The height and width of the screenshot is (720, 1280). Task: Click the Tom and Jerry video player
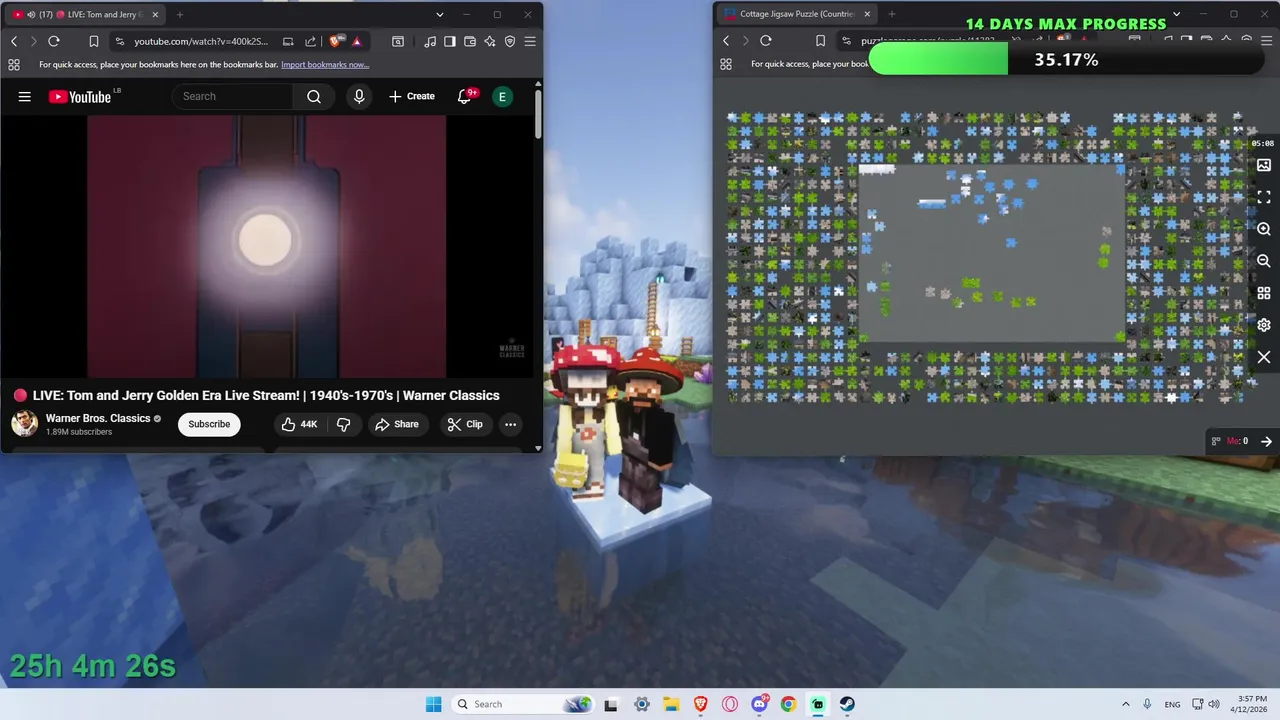[267, 246]
